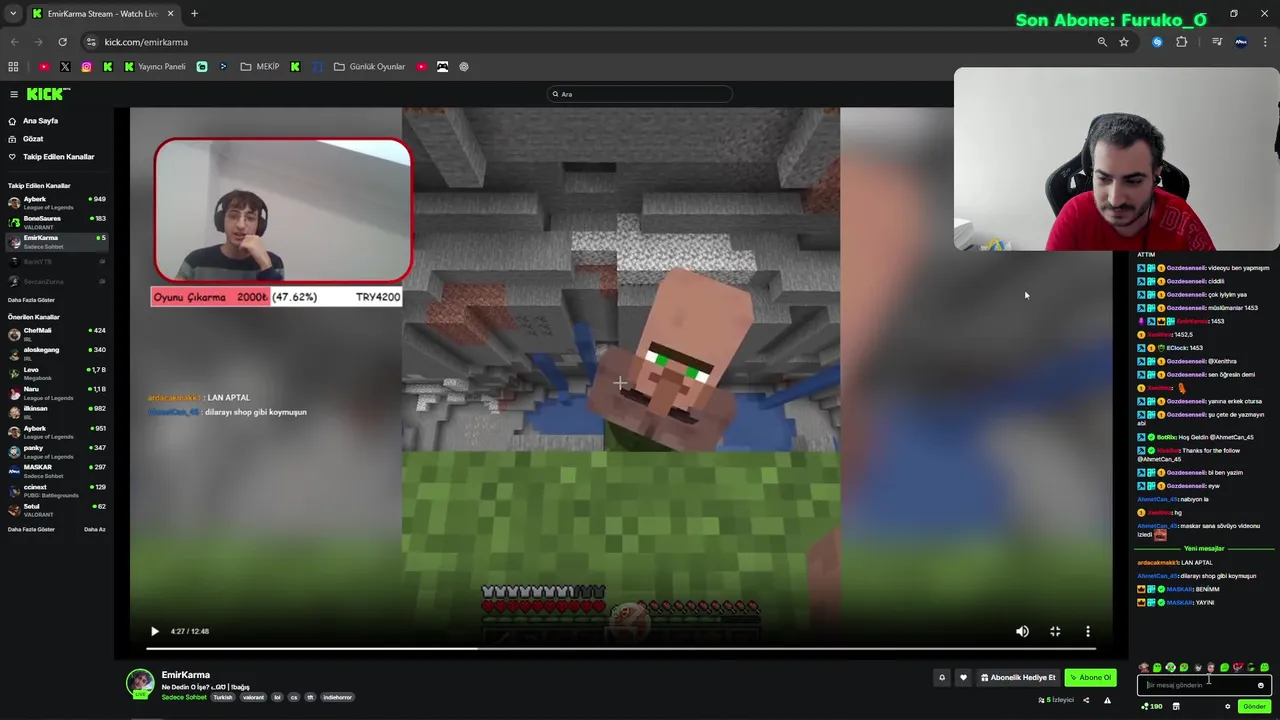Click the Ara search field
Viewport: 1280px width, 720px height.
coord(640,94)
